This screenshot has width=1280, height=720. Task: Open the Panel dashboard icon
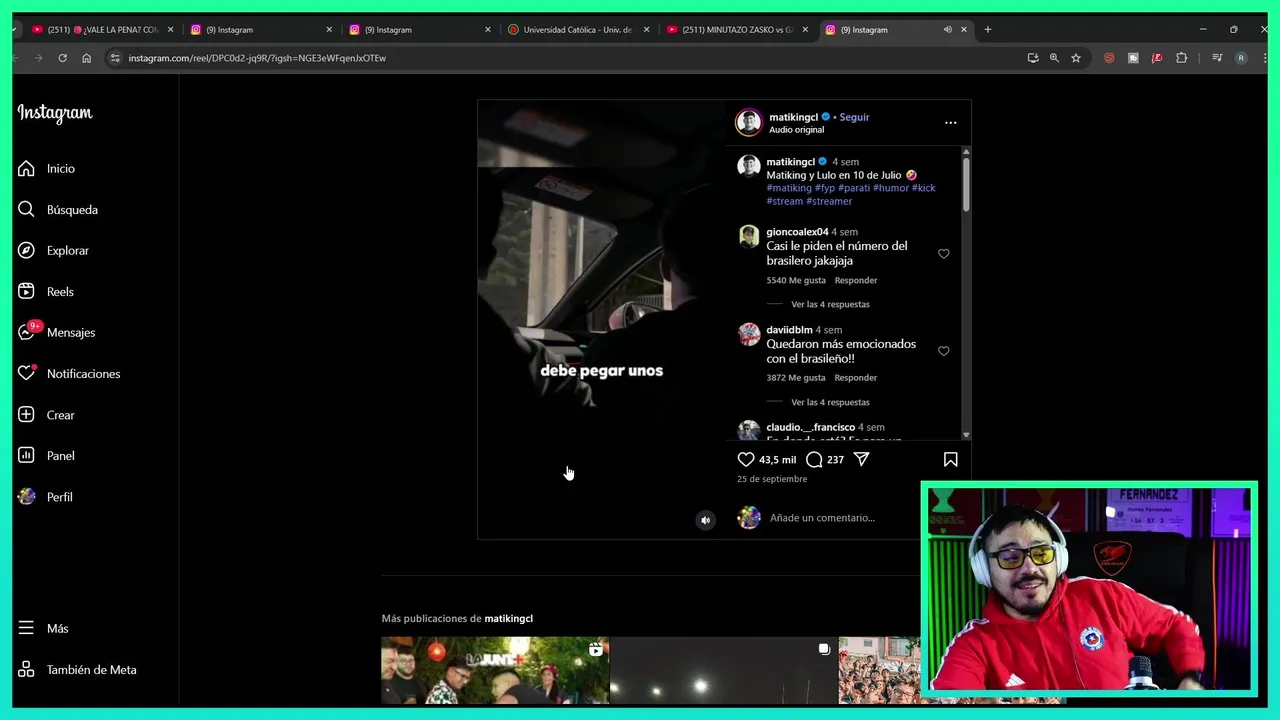tap(26, 455)
